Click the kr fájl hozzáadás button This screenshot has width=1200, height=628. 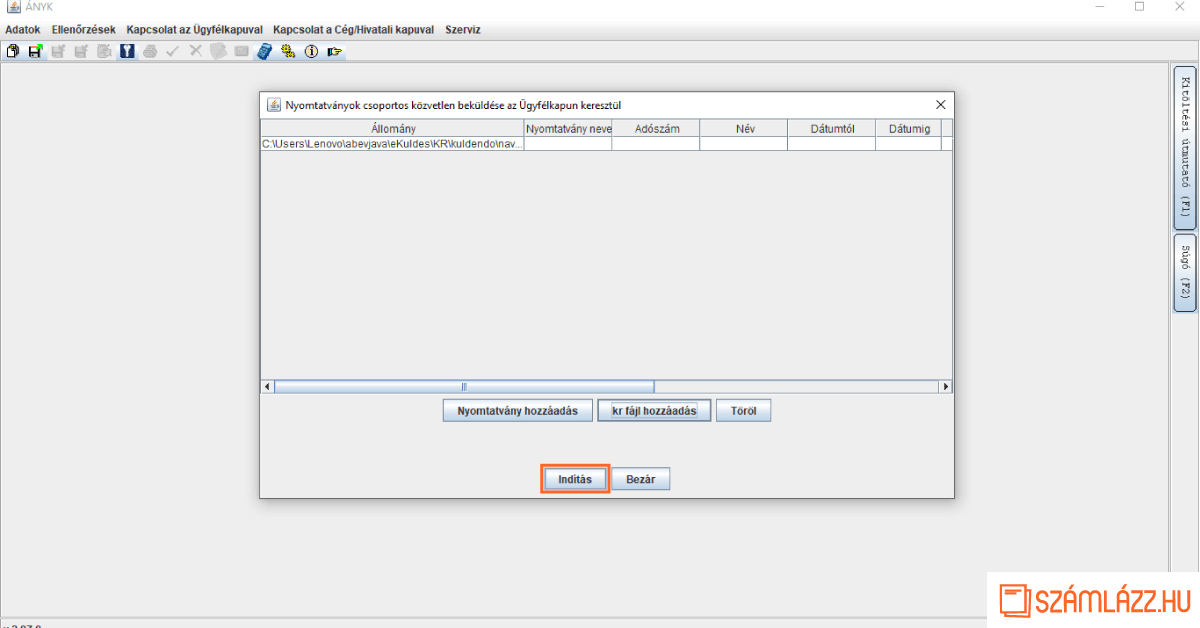(x=654, y=411)
